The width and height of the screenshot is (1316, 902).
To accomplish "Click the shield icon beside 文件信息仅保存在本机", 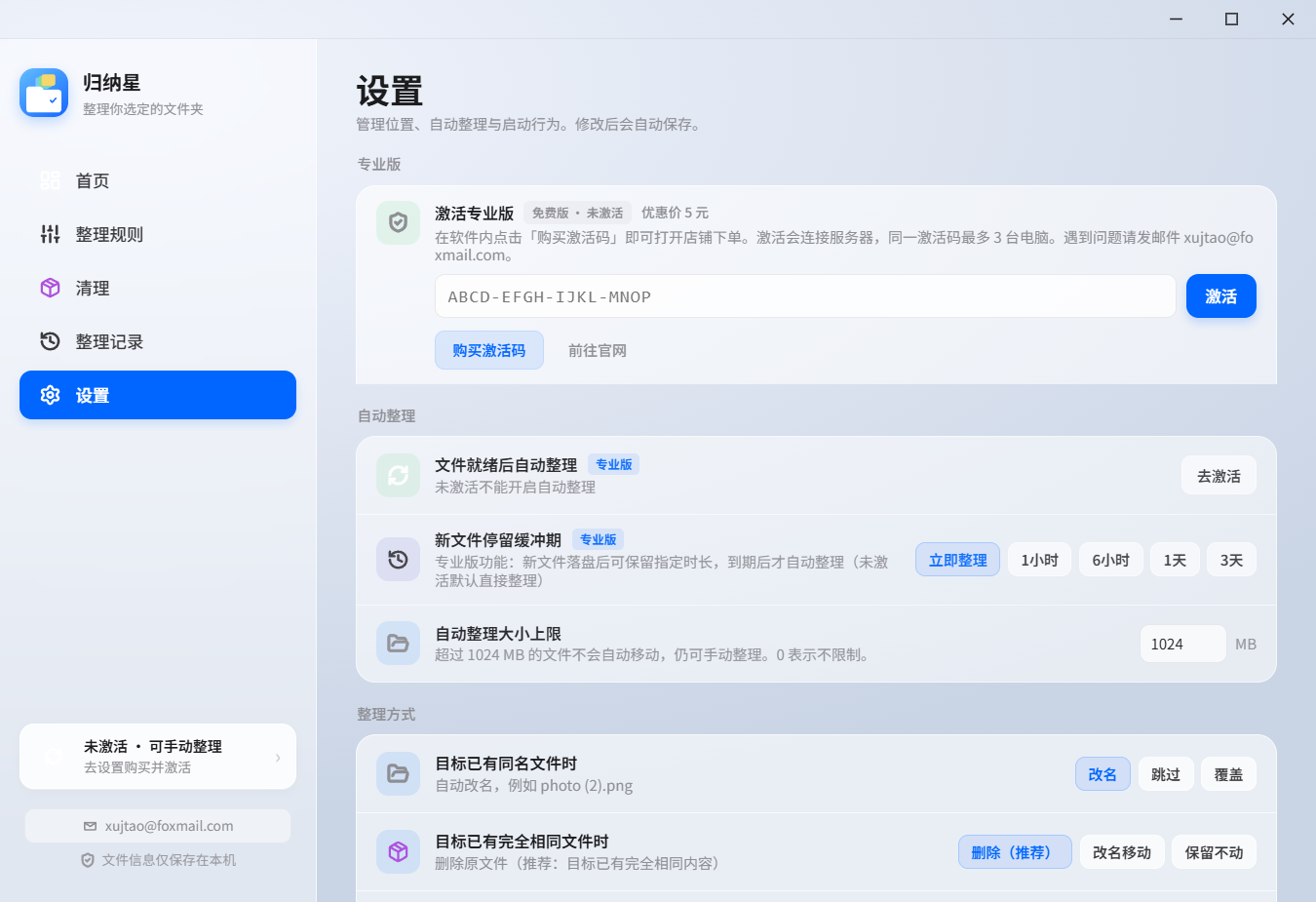I will [x=88, y=860].
